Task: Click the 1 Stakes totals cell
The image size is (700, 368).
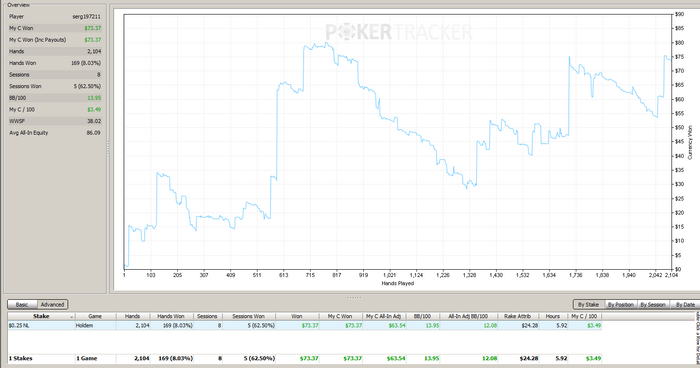Action: 41,358
